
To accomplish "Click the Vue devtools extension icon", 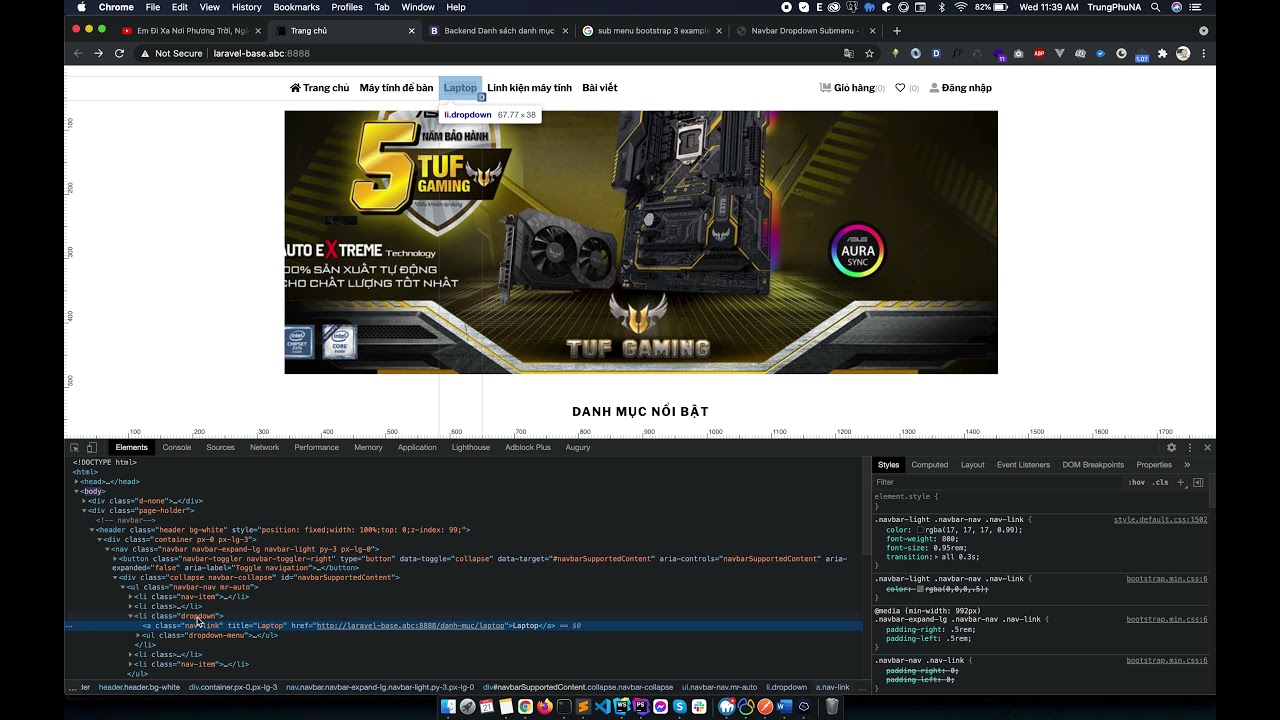I will (x=1062, y=53).
